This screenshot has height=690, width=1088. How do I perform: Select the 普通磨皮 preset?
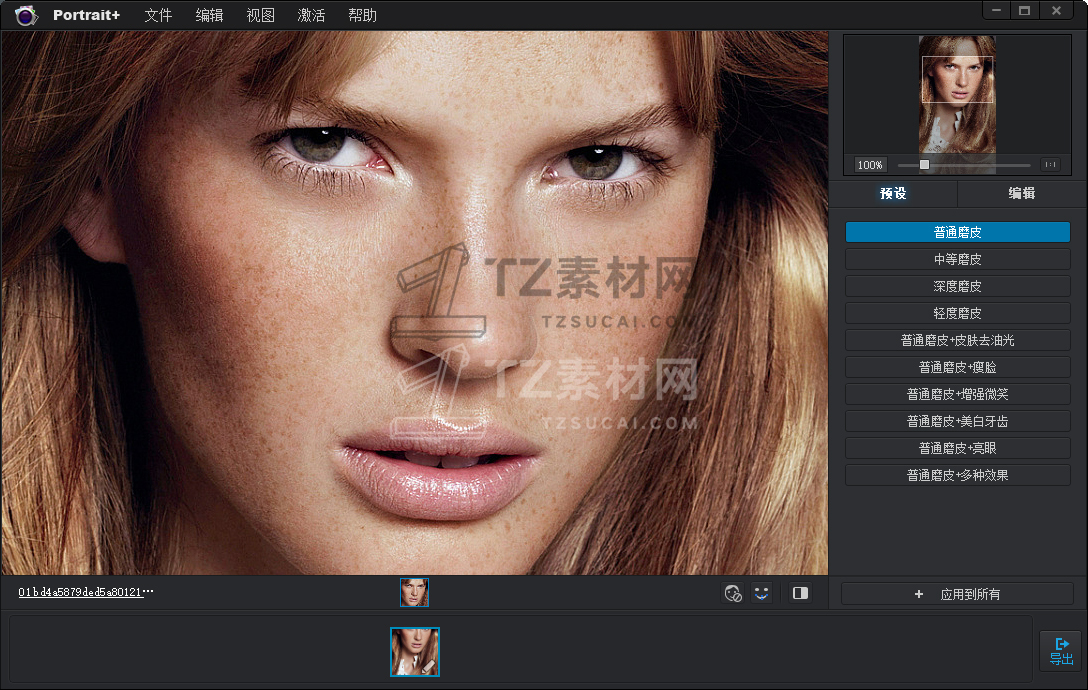tap(958, 232)
